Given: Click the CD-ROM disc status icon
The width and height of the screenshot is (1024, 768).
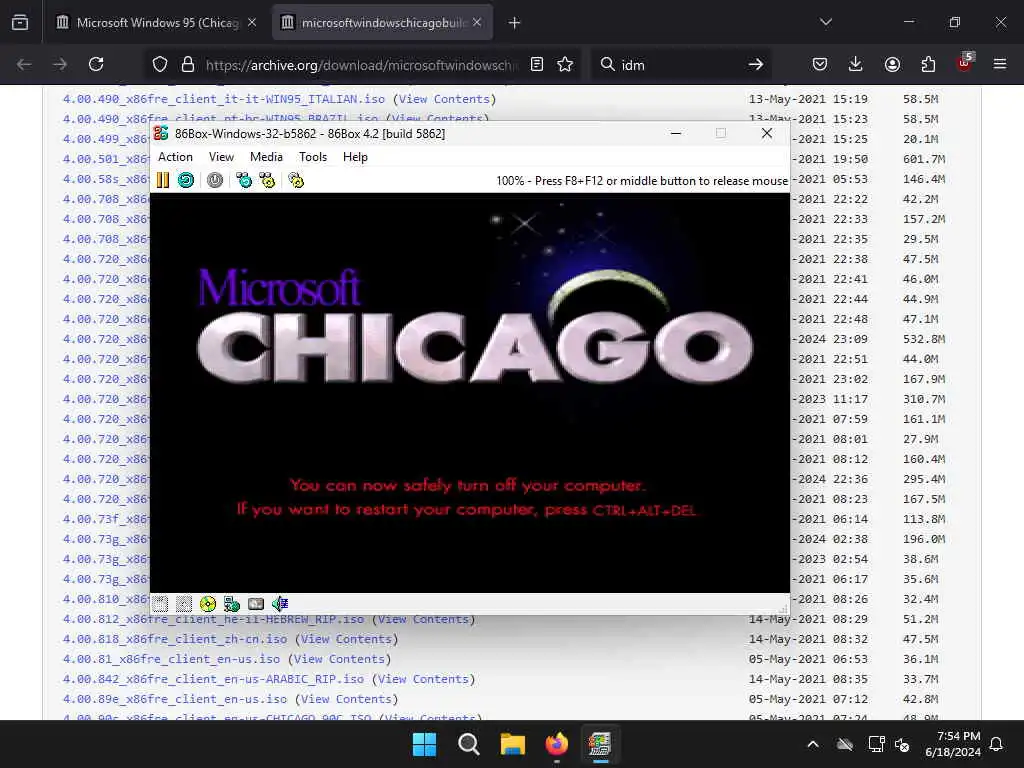Looking at the screenshot, I should click(208, 604).
